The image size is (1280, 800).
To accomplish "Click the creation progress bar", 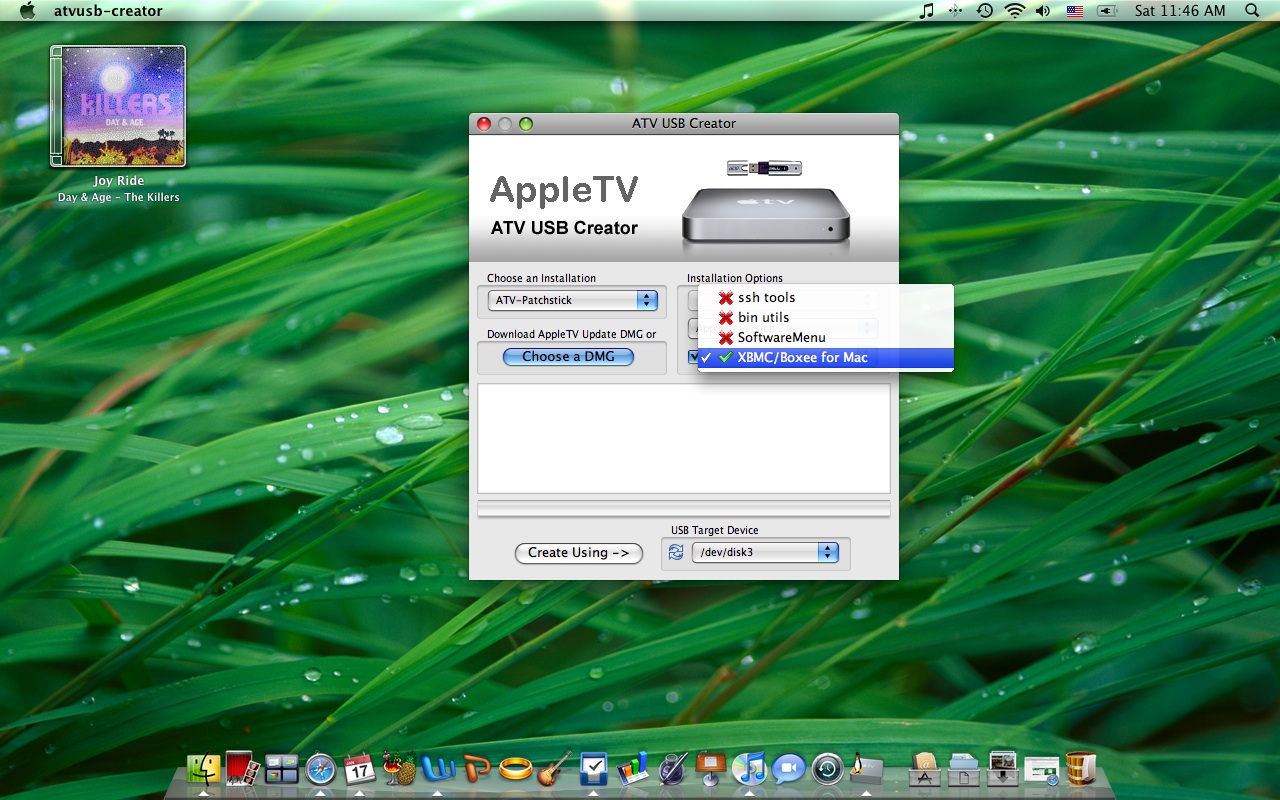I will coord(684,509).
